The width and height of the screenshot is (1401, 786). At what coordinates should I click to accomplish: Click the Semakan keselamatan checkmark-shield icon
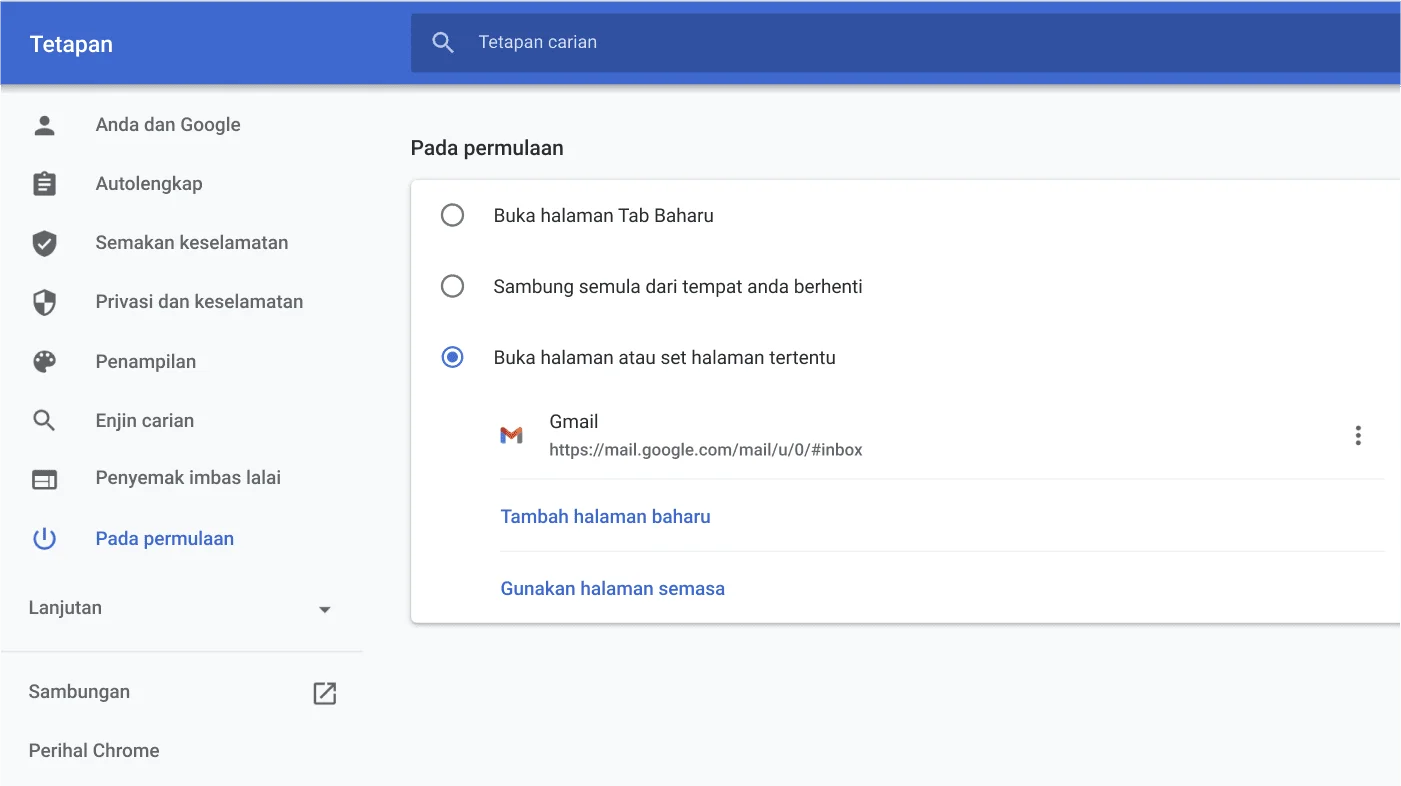(44, 242)
